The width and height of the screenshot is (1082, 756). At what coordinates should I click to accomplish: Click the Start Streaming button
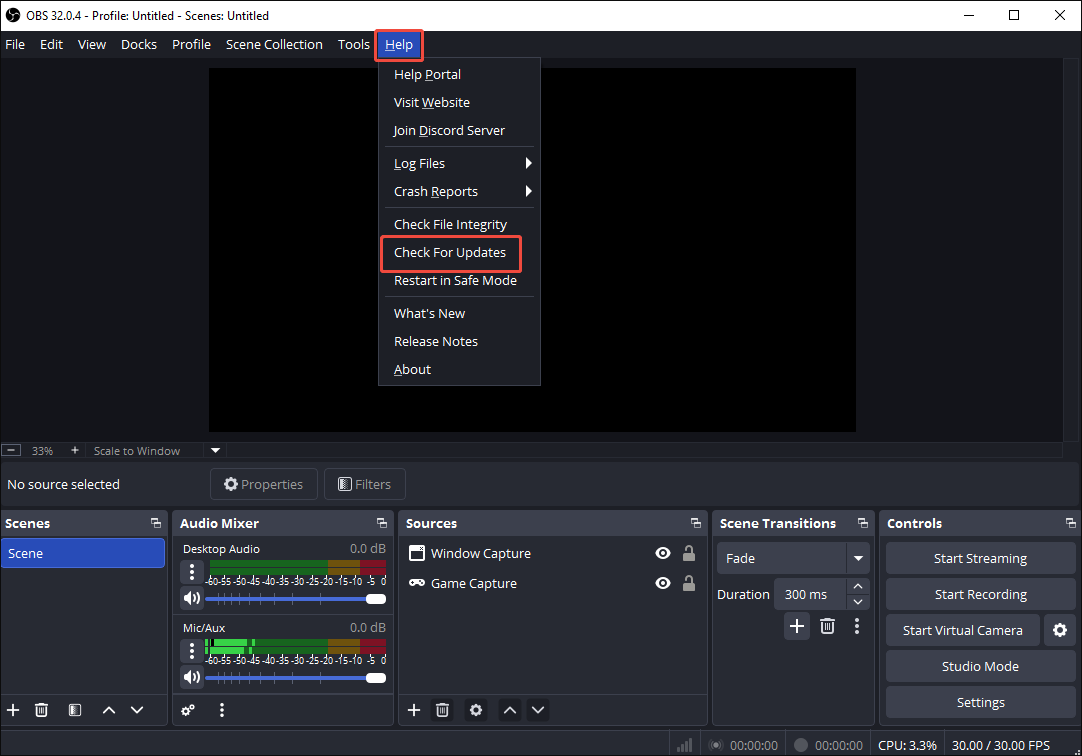(x=980, y=558)
